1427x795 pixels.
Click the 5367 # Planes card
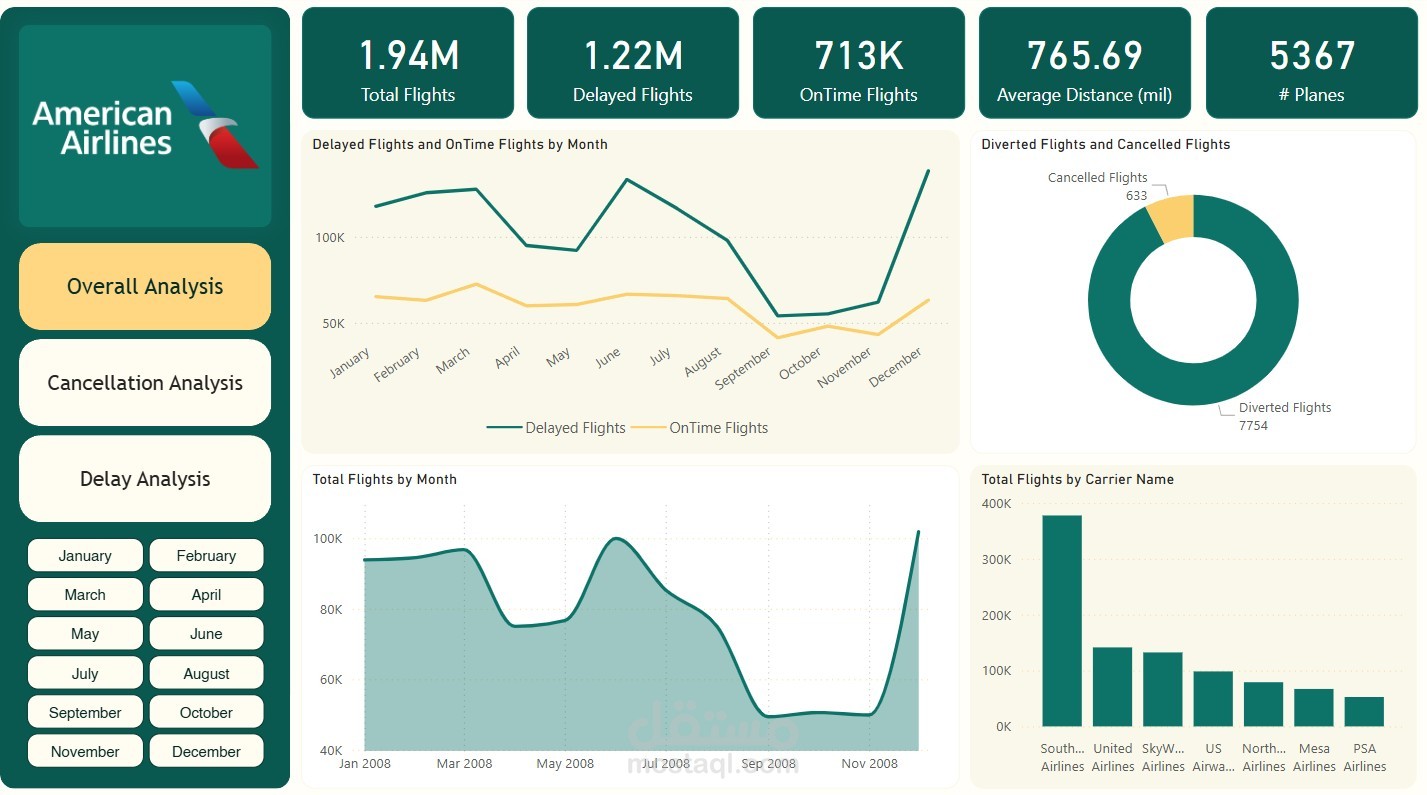pos(1312,63)
